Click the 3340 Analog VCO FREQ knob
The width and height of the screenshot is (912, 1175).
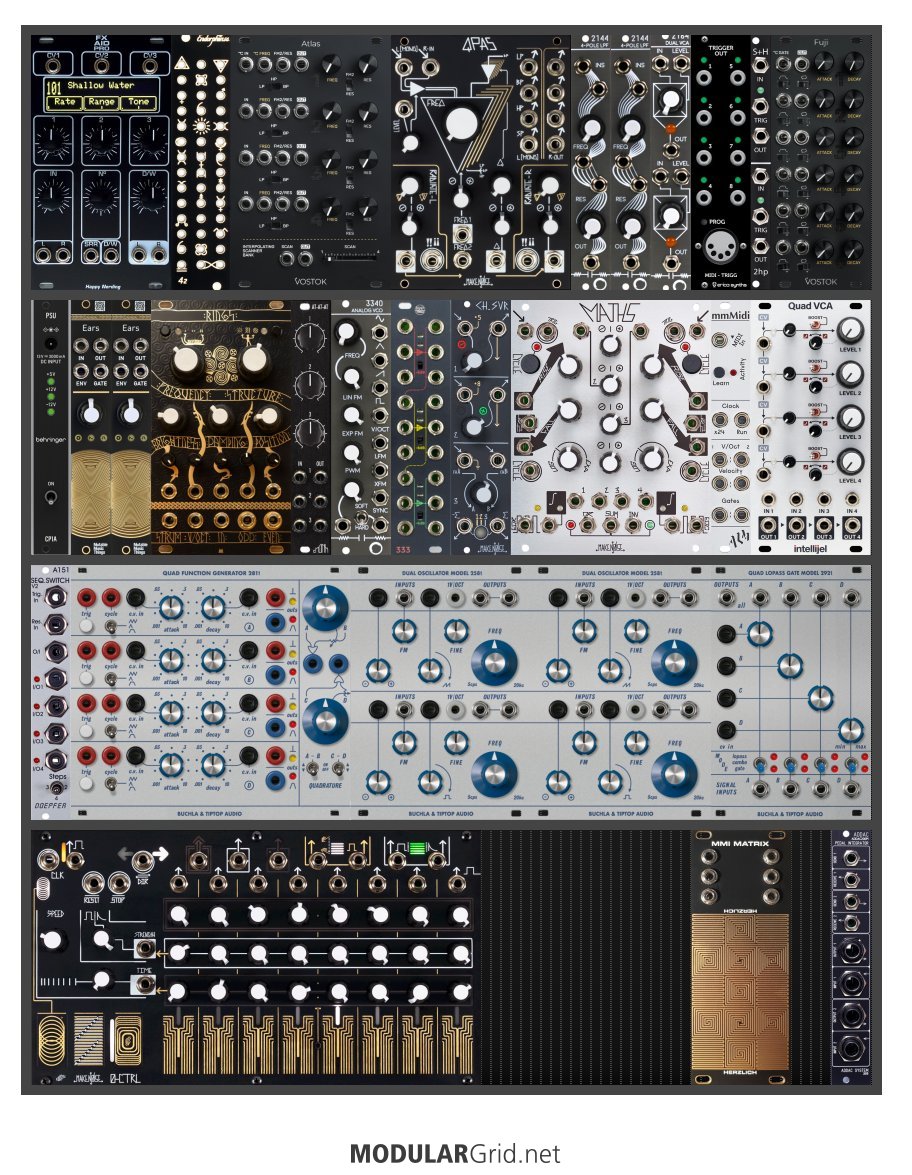(x=347, y=331)
